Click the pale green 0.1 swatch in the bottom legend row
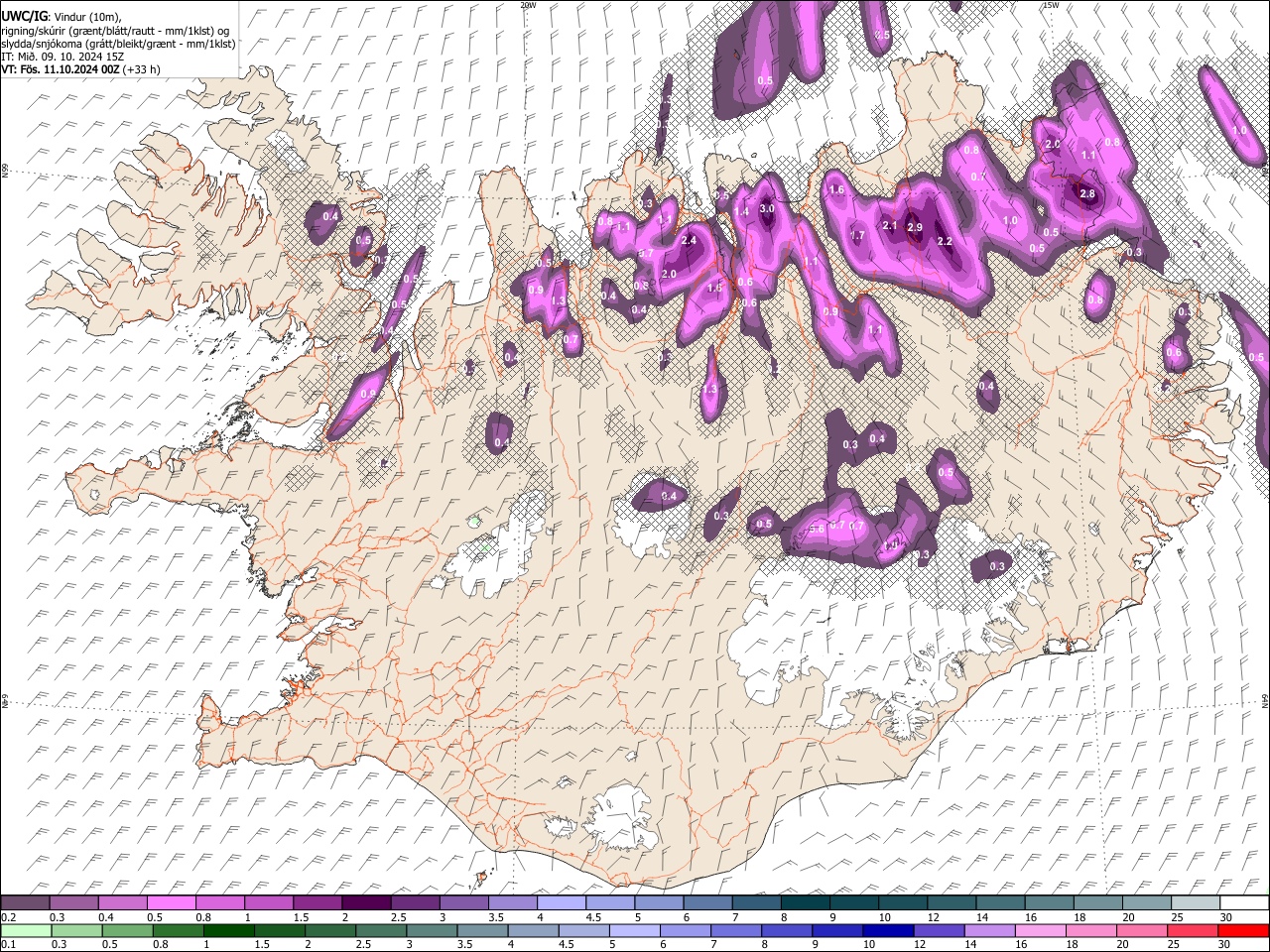 pos(28,930)
